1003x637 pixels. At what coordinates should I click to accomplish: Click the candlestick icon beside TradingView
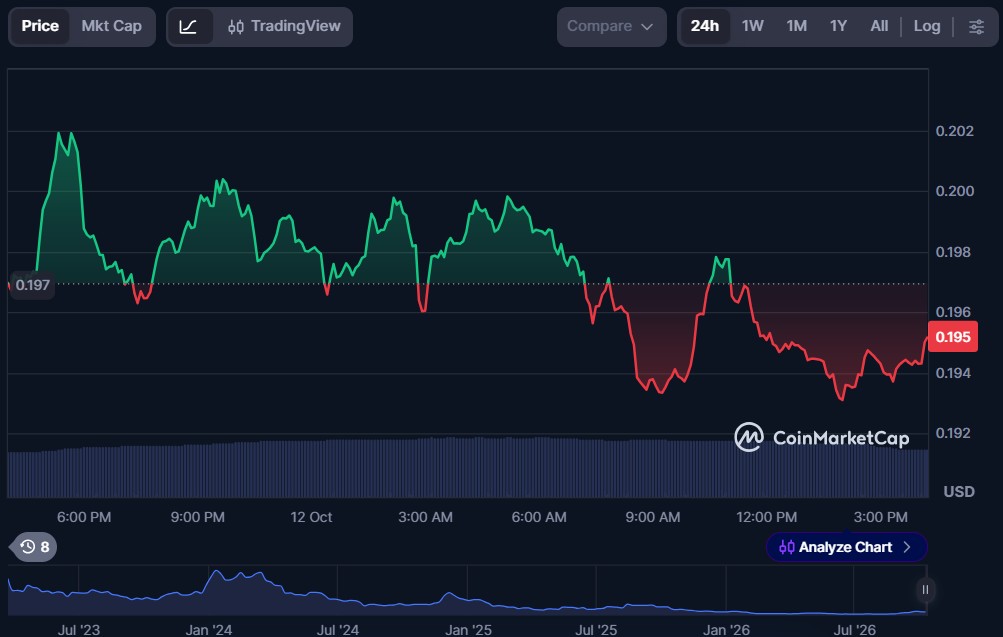(235, 27)
